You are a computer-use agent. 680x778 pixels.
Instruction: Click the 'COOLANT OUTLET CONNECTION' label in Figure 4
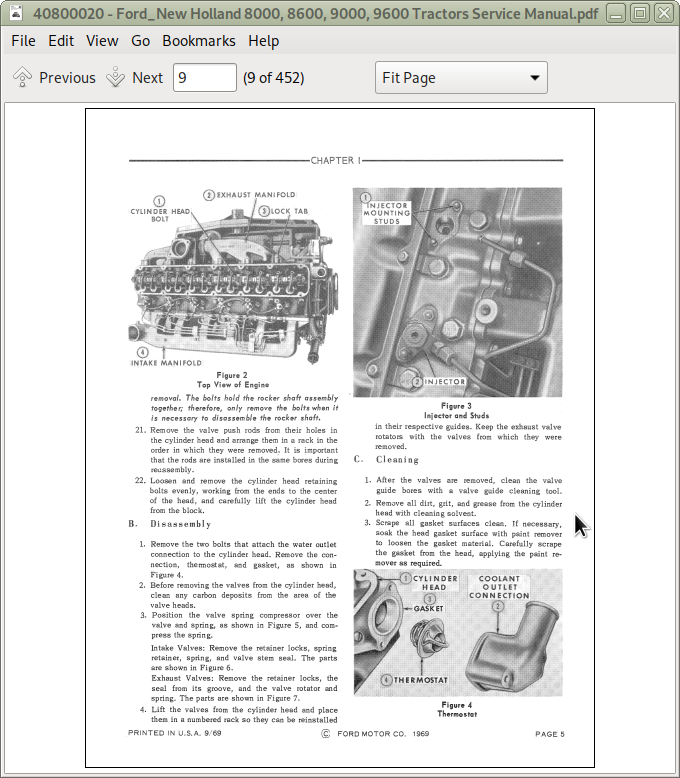499,587
